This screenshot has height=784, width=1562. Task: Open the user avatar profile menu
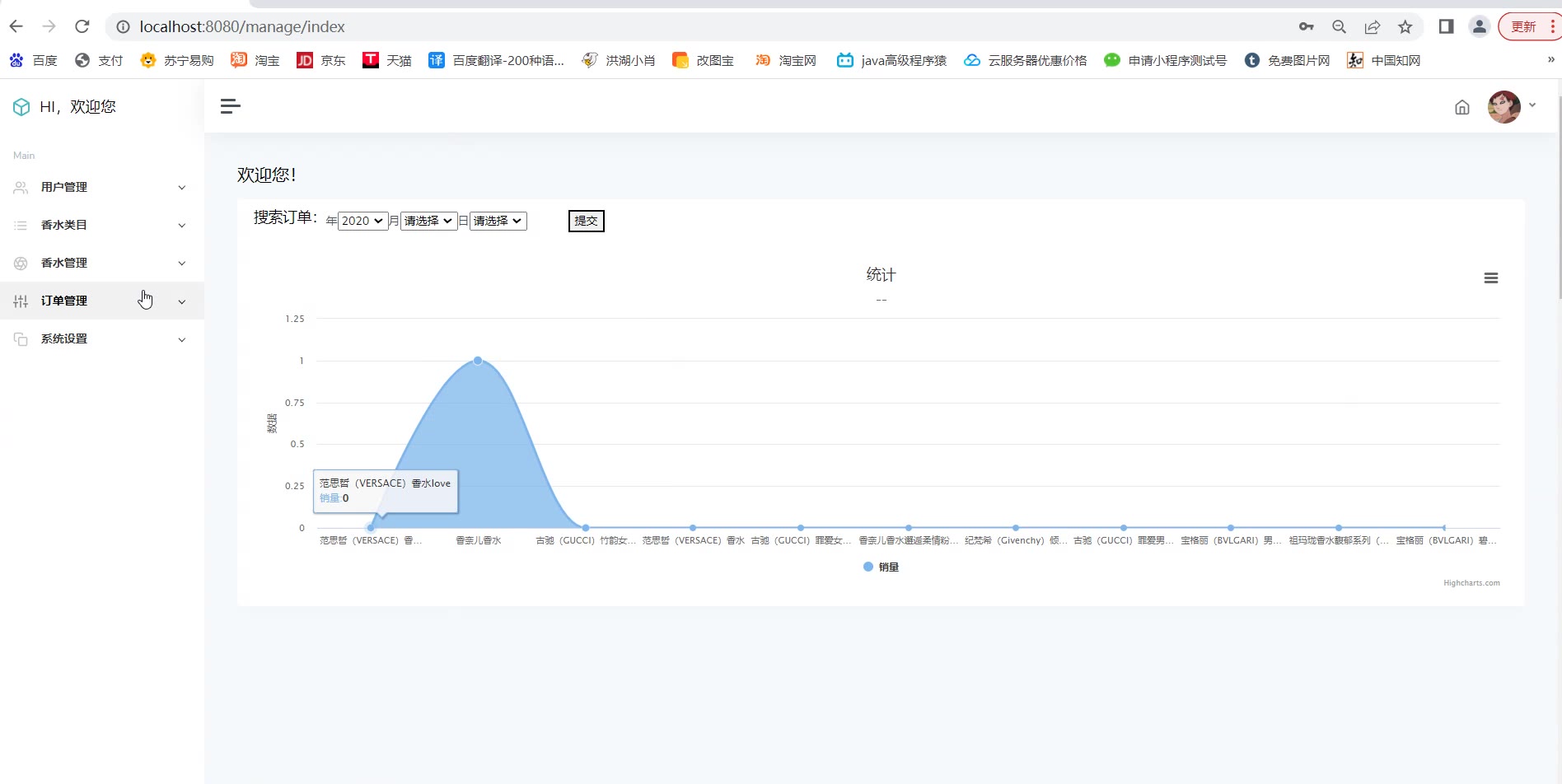point(1504,107)
